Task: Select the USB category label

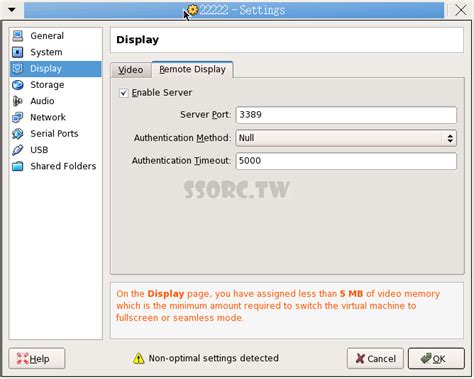Action: pos(39,150)
